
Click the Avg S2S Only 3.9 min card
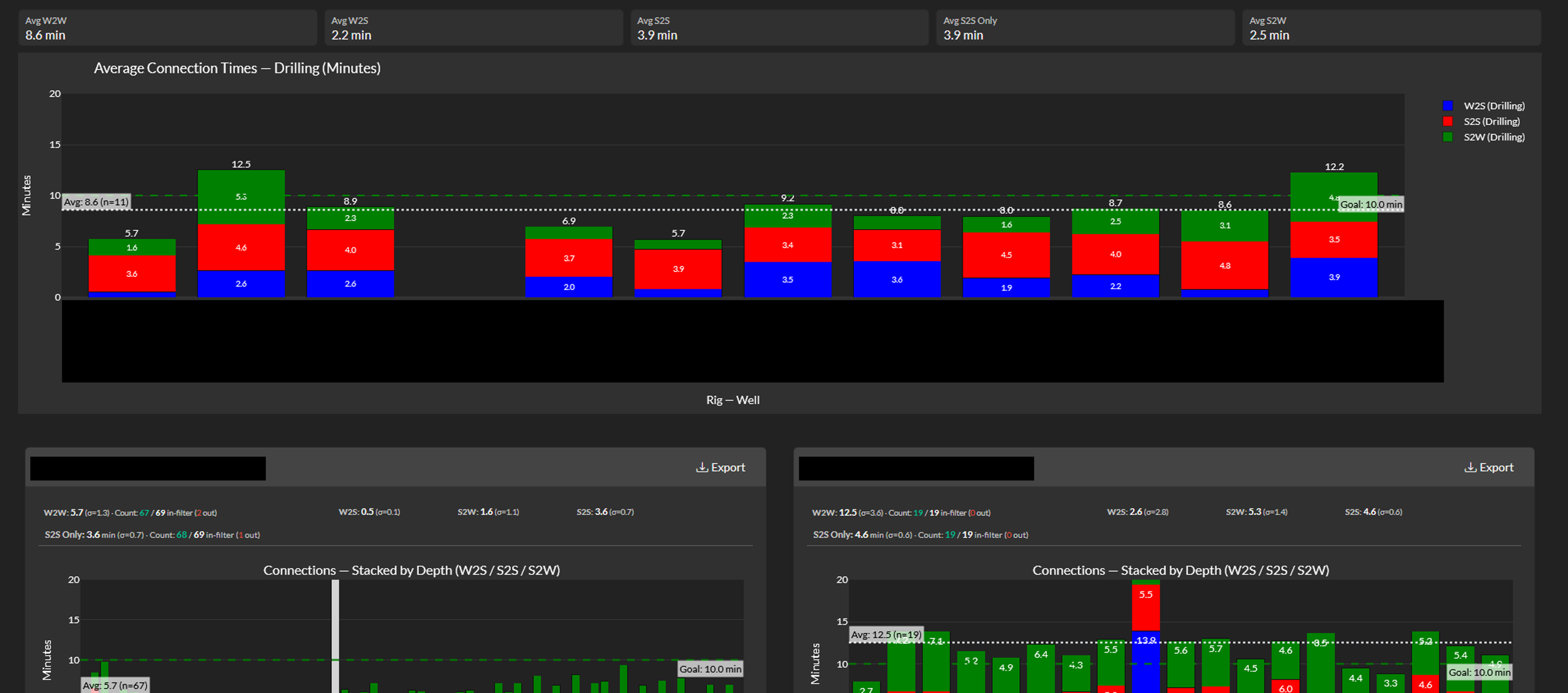click(x=1085, y=28)
